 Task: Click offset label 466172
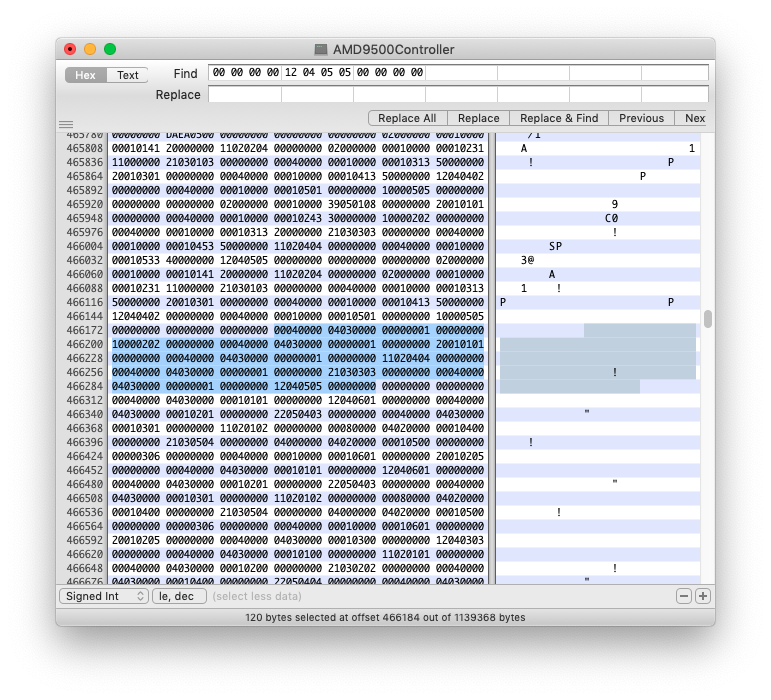pos(85,330)
